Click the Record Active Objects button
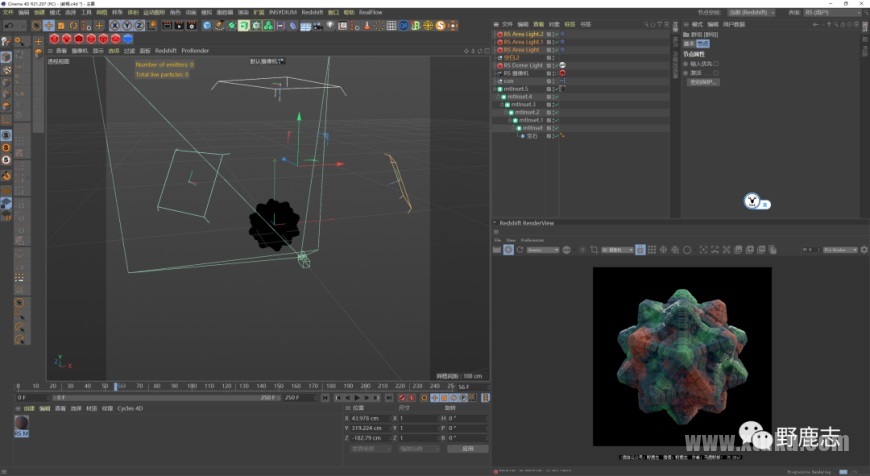870x476 pixels. point(402,398)
